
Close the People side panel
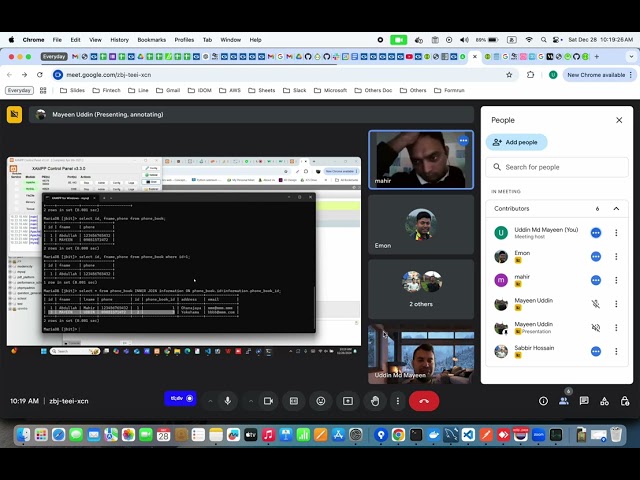pyautogui.click(x=619, y=120)
